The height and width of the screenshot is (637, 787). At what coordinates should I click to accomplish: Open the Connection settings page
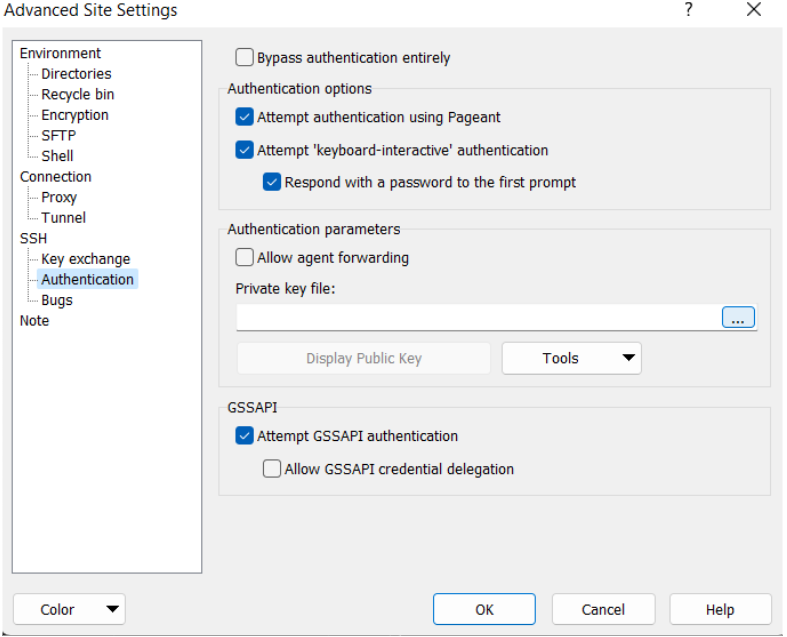[56, 177]
